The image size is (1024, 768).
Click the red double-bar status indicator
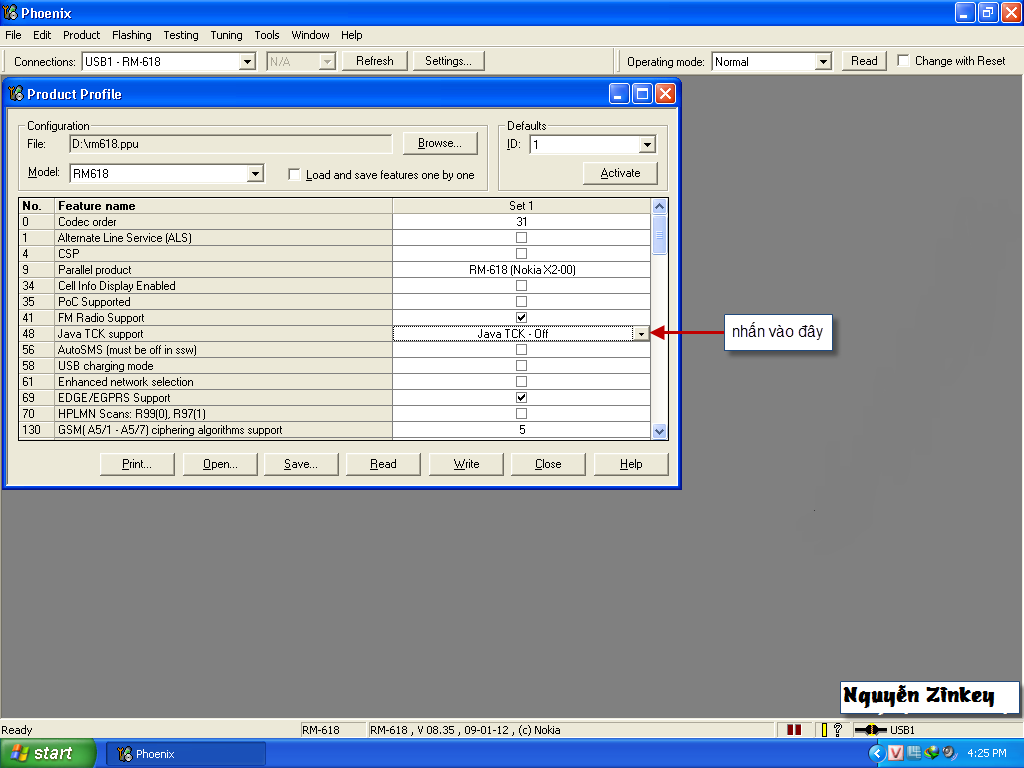click(794, 730)
